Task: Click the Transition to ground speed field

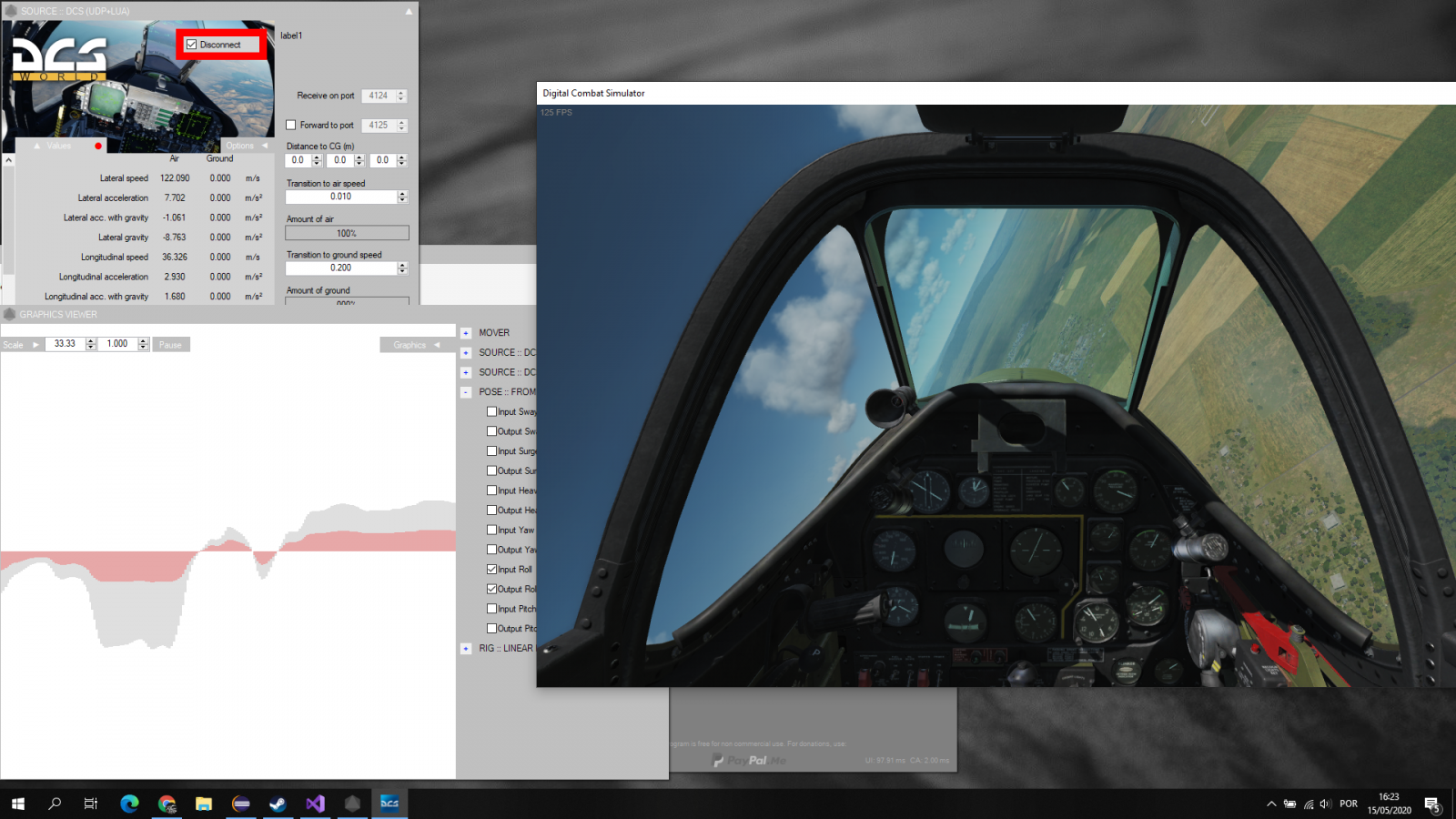Action: click(341, 268)
